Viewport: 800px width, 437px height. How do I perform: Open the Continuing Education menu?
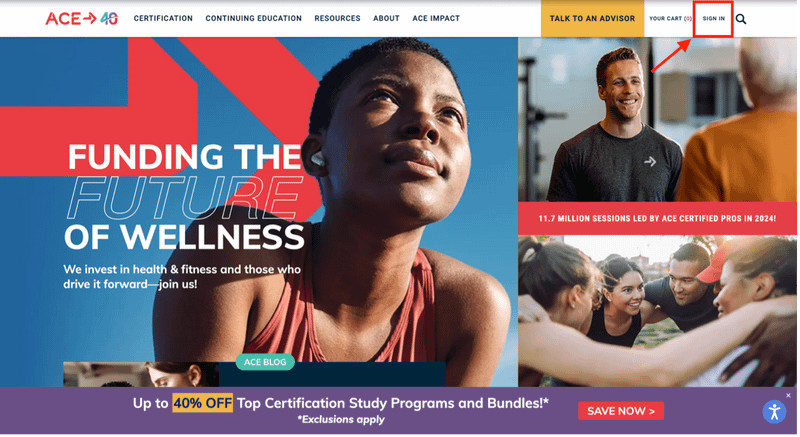point(254,18)
